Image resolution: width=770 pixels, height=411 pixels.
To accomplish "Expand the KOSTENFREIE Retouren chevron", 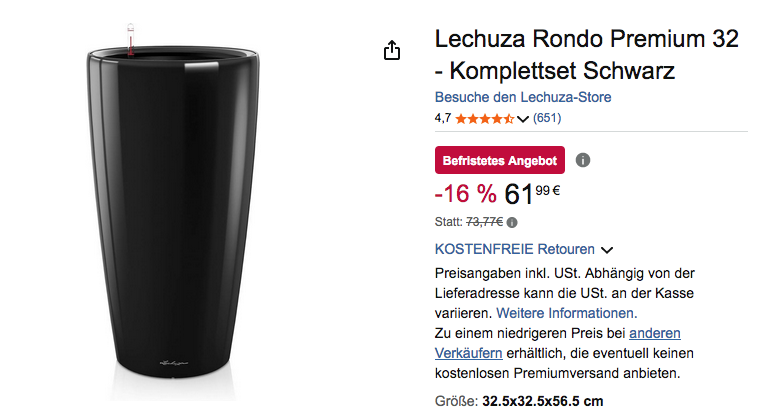I will (x=607, y=250).
